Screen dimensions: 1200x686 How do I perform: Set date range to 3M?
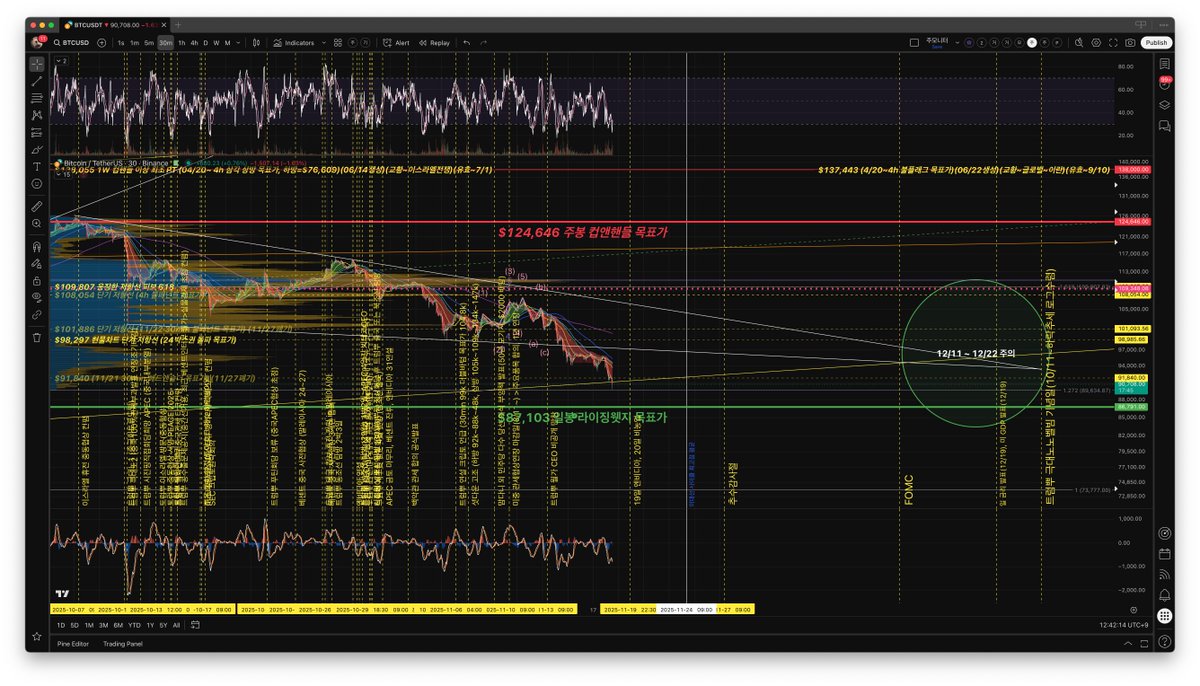pyautogui.click(x=103, y=625)
